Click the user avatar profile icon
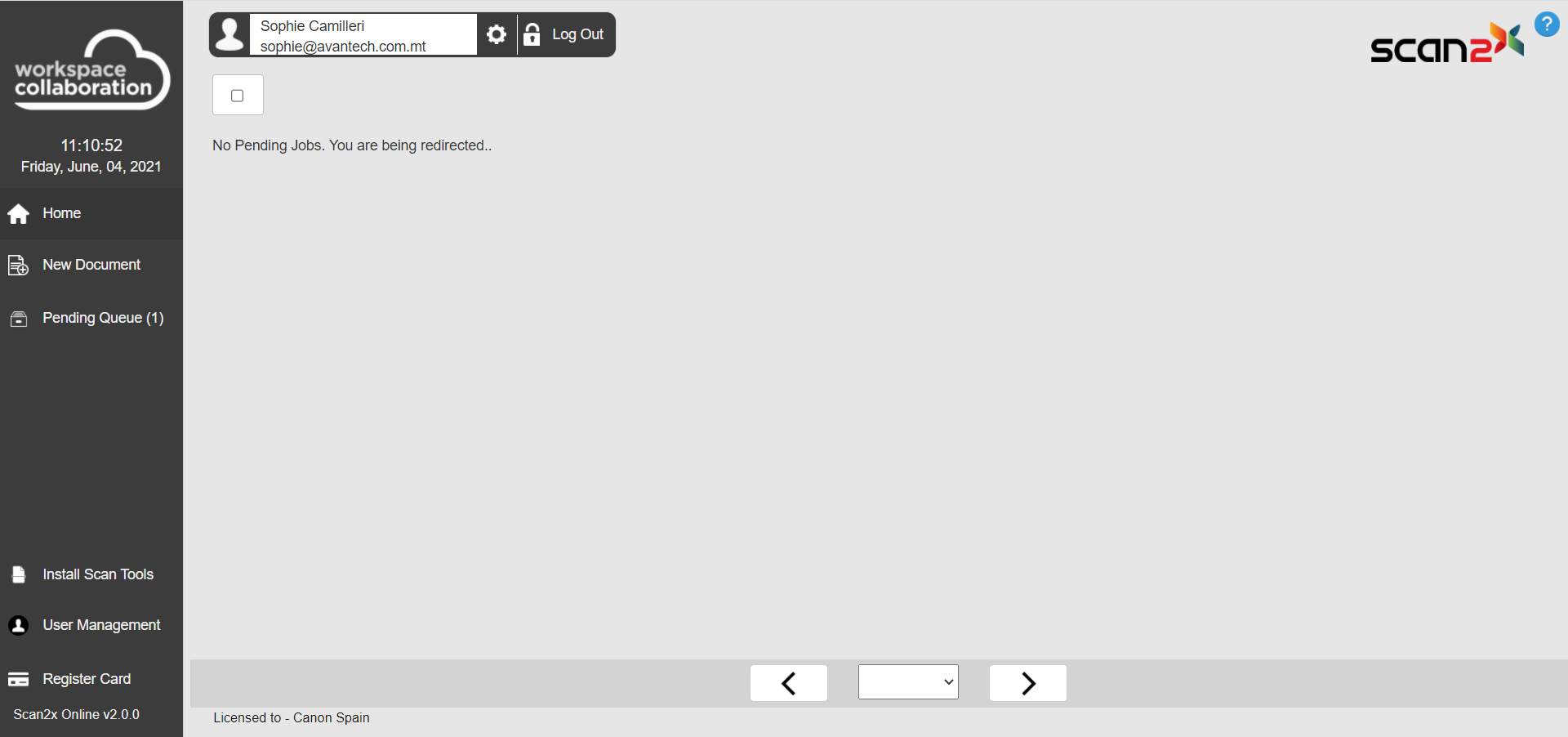The width and height of the screenshot is (1568, 737). click(230, 34)
